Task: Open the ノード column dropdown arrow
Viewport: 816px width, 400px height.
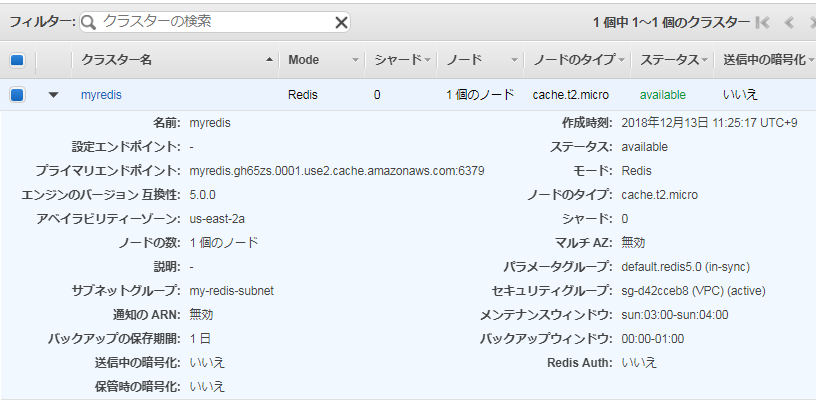Action: point(514,60)
